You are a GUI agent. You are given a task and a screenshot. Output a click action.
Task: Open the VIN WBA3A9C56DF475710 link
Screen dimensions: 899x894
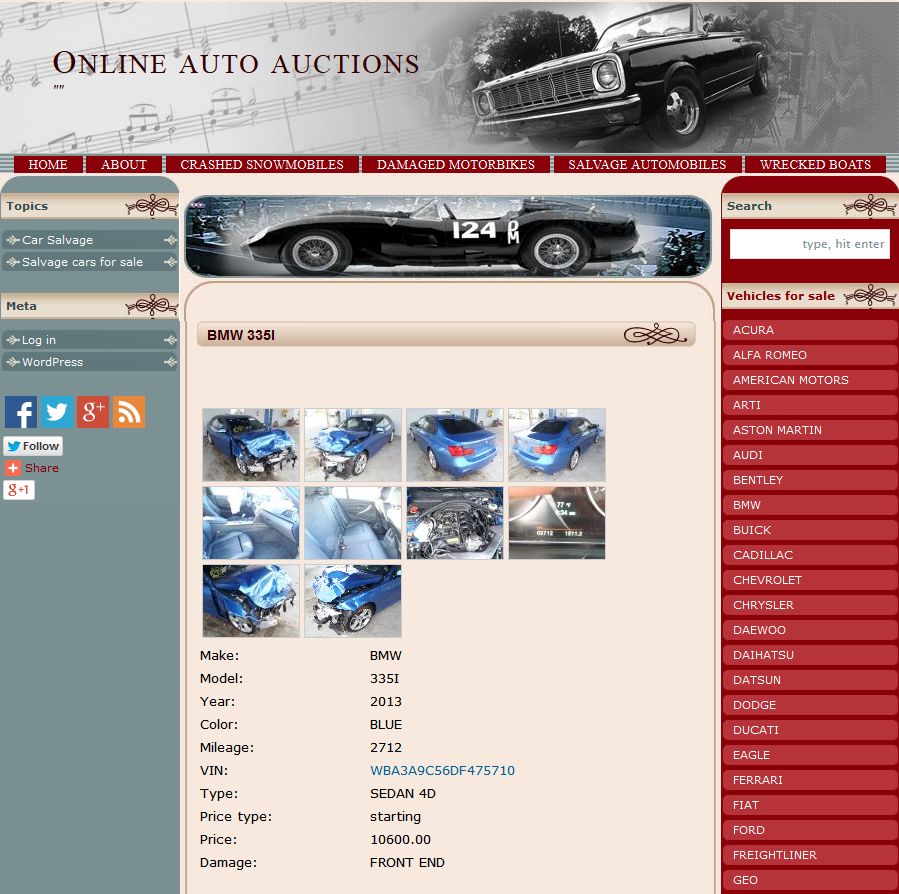(x=442, y=770)
